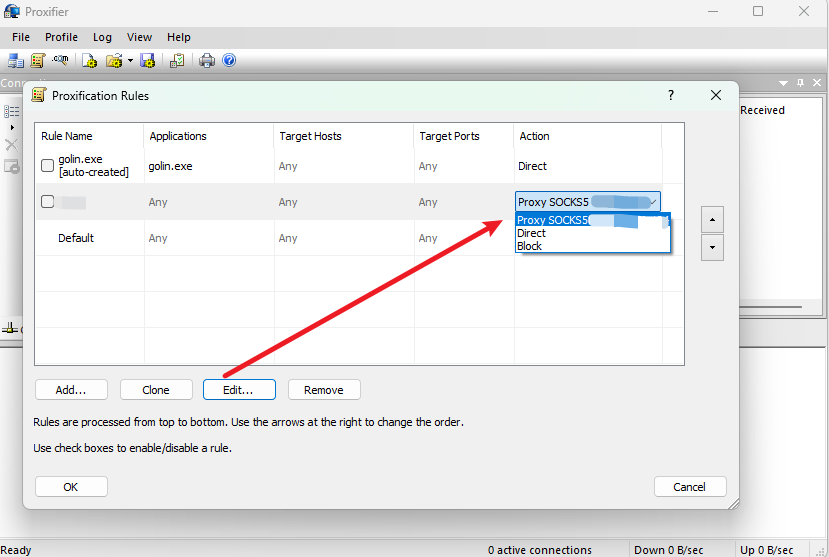Screen dimensions: 829x557
Task: Open the View menu
Action: (139, 38)
